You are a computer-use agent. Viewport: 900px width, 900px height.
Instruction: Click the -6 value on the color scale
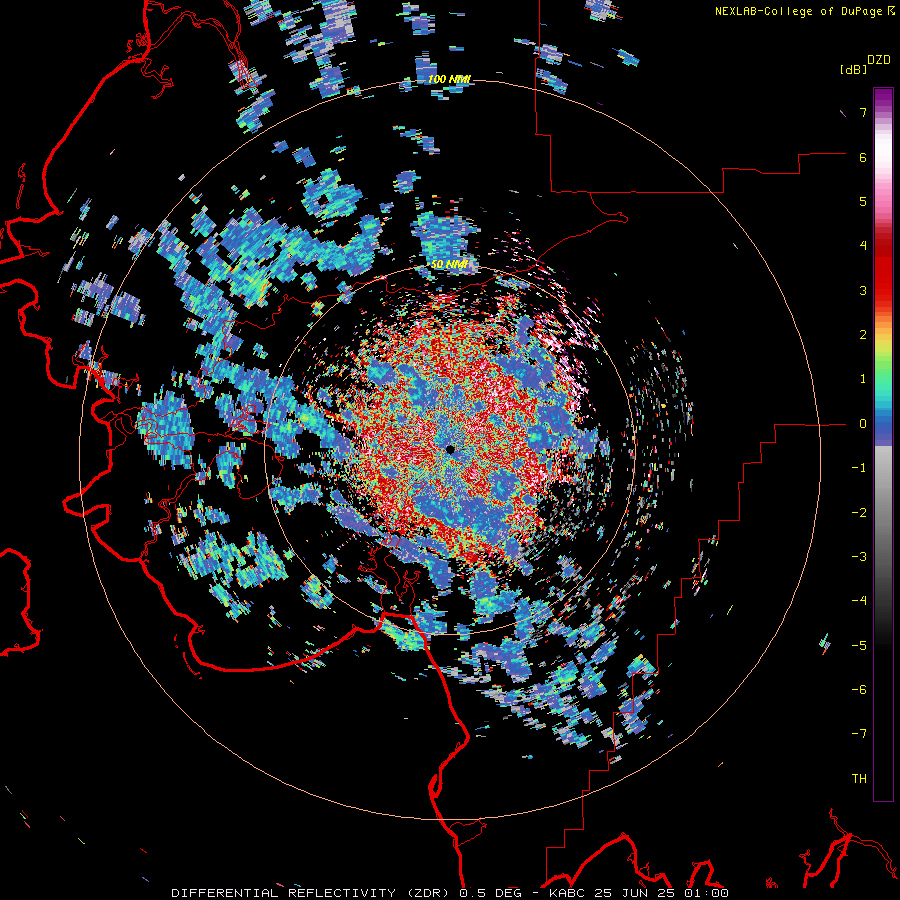pyautogui.click(x=859, y=689)
